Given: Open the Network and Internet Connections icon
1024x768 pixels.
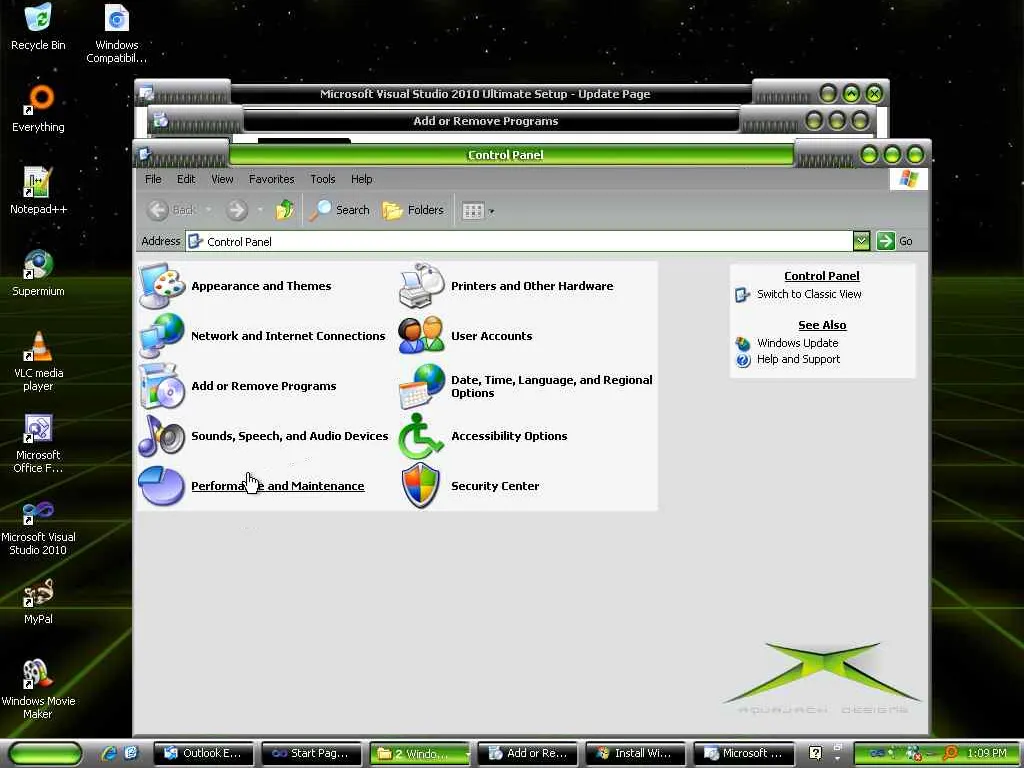Looking at the screenshot, I should pyautogui.click(x=161, y=336).
